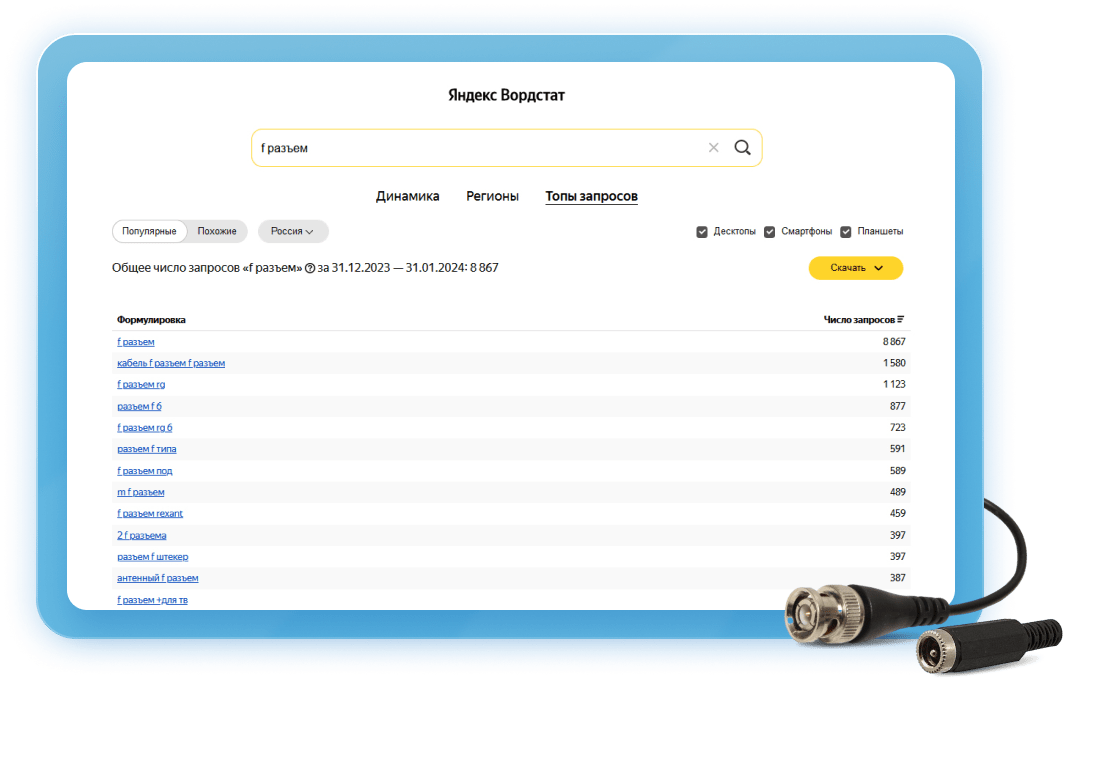Select the value 1 580 in the table
This screenshot has width=1117, height=758.
894,363
